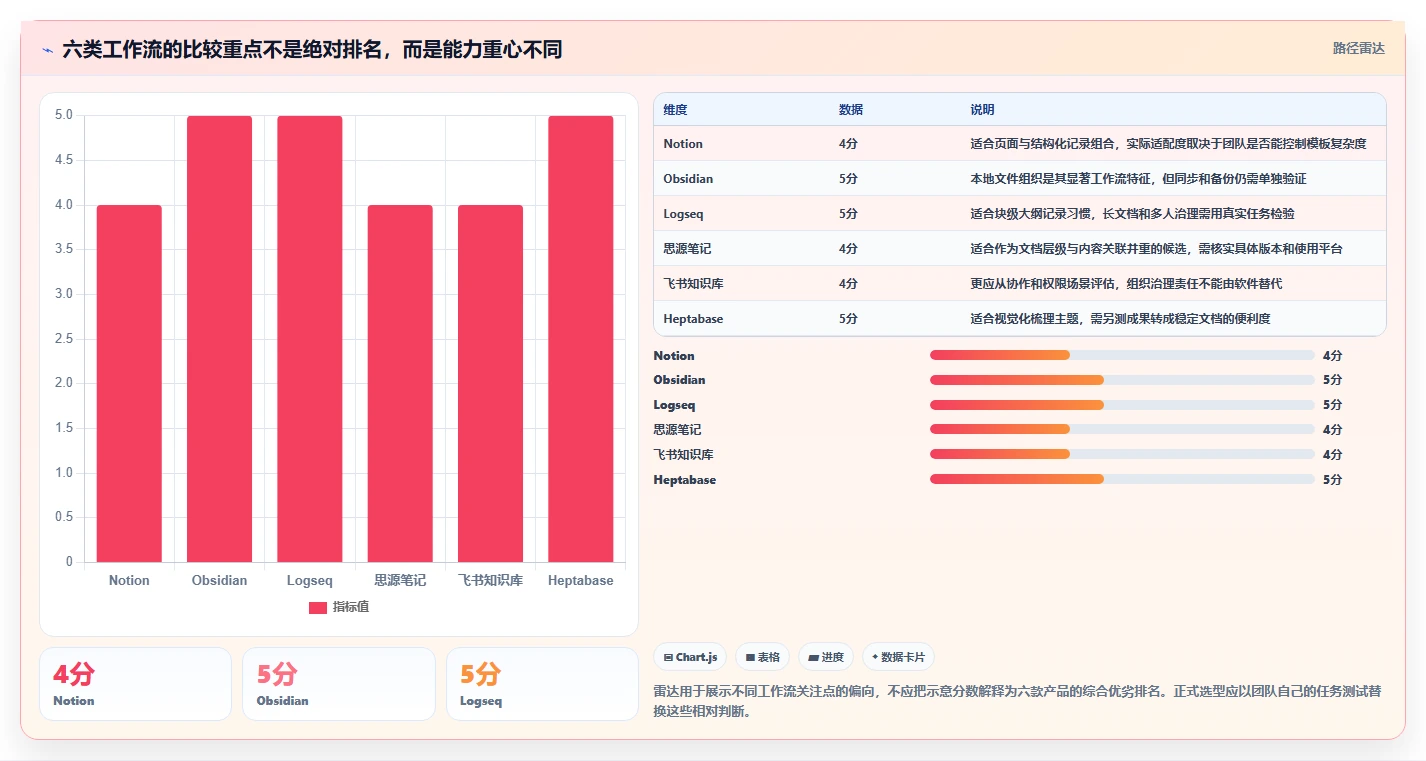Screen dimensions: 1426x761
Task: Click the 数据 table column header
Action: click(851, 110)
